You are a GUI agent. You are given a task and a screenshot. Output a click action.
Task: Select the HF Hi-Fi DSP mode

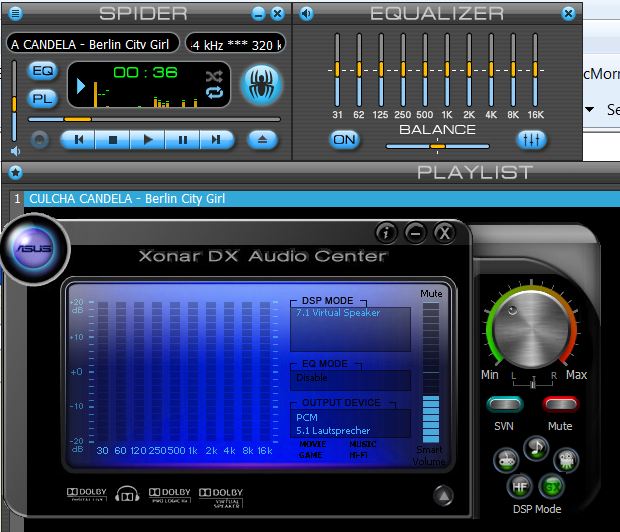tap(519, 487)
